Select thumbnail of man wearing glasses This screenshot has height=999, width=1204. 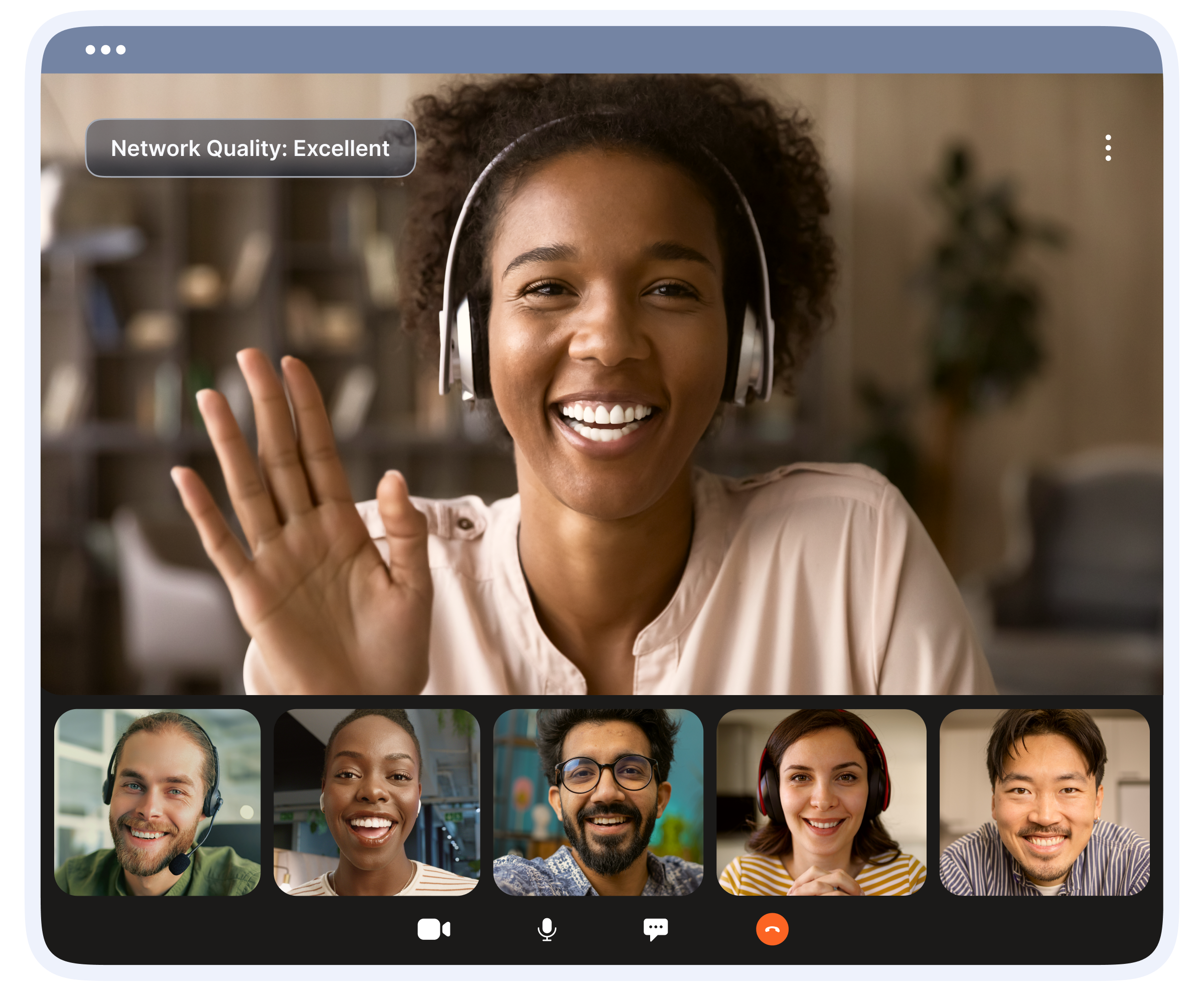coord(598,802)
